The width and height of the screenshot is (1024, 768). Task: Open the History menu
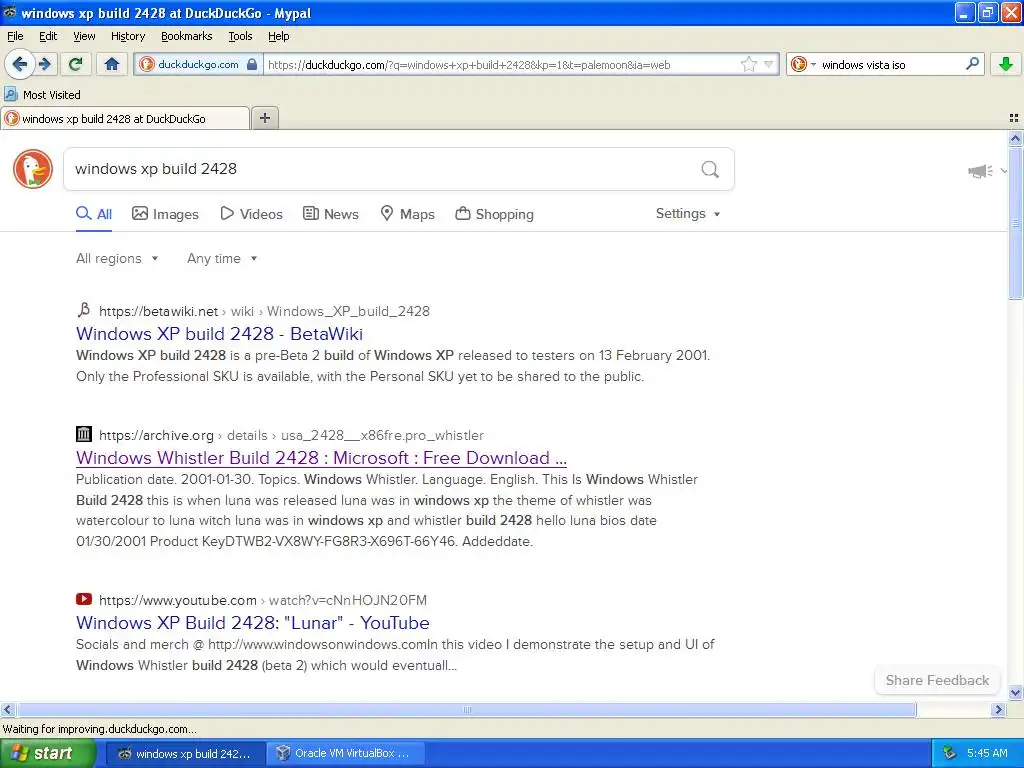click(x=128, y=36)
